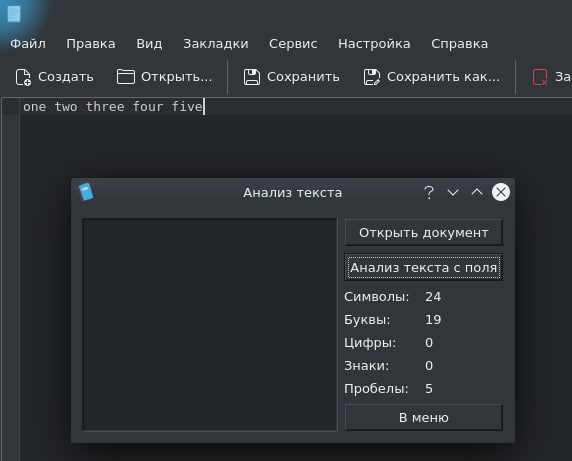Click the blue icon in the Анализ текста title bar

pos(86,192)
